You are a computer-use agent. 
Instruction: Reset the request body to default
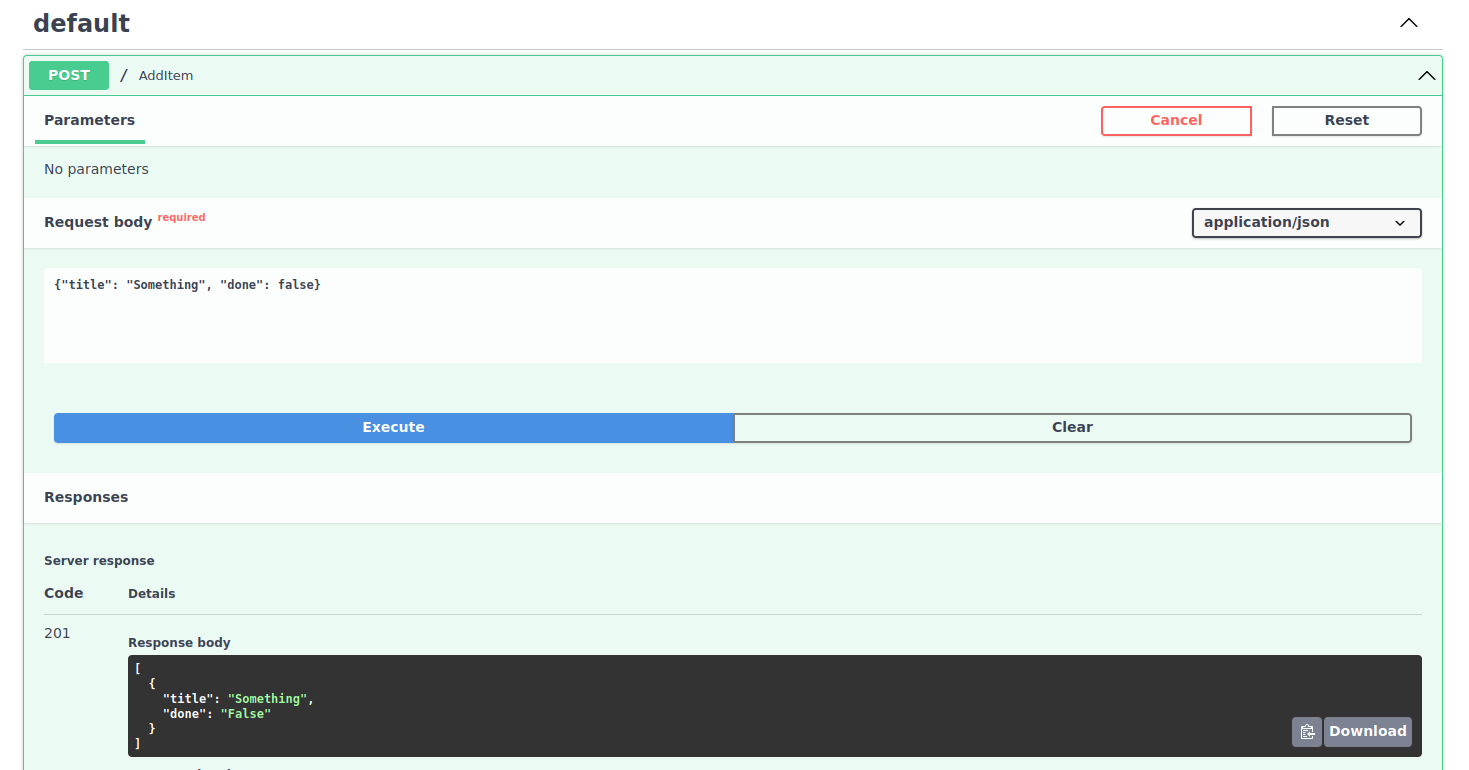pos(1346,120)
